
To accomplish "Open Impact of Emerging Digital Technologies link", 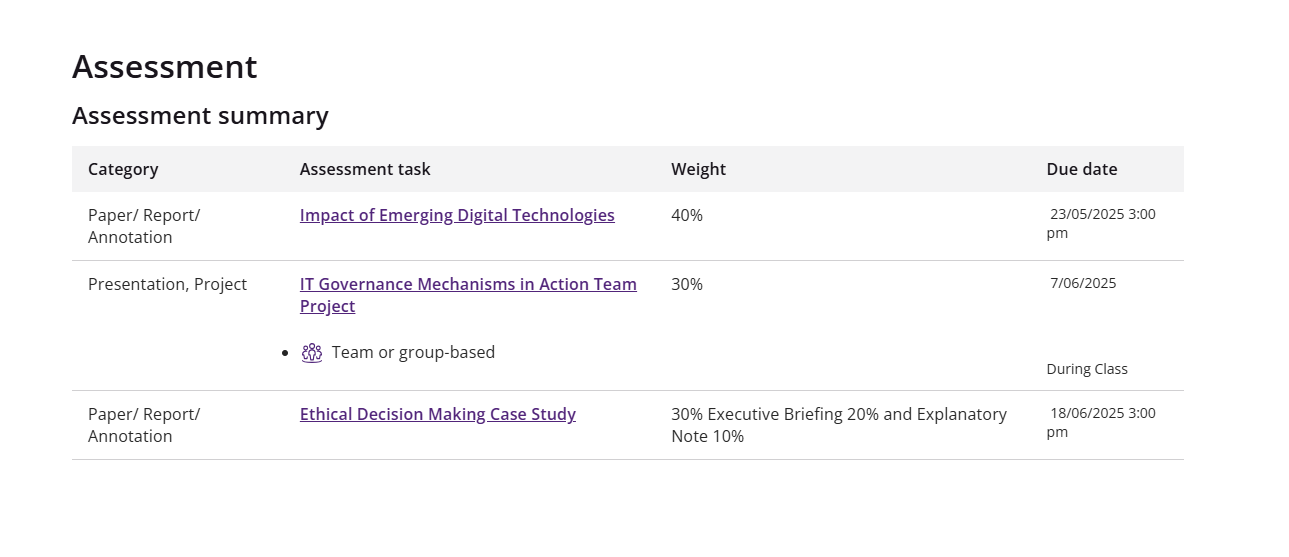I will point(457,215).
